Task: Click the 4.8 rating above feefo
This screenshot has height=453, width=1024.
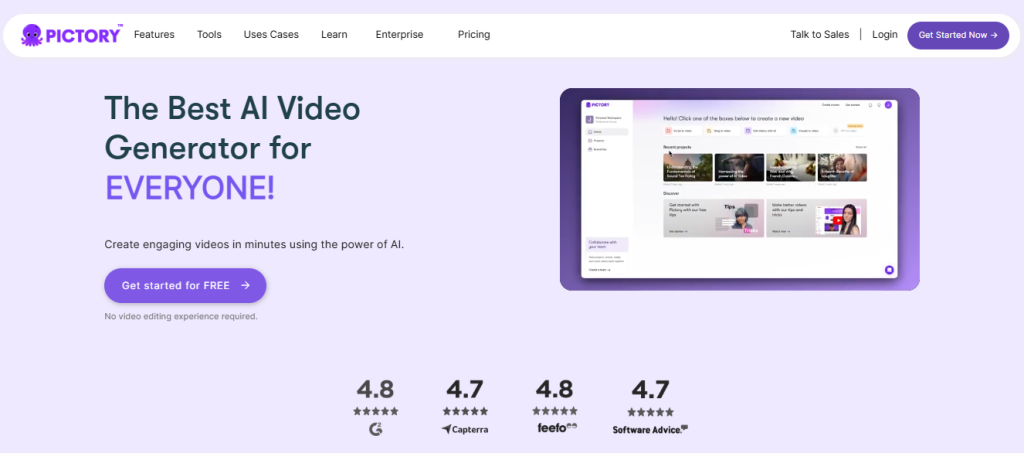Action: (x=554, y=390)
